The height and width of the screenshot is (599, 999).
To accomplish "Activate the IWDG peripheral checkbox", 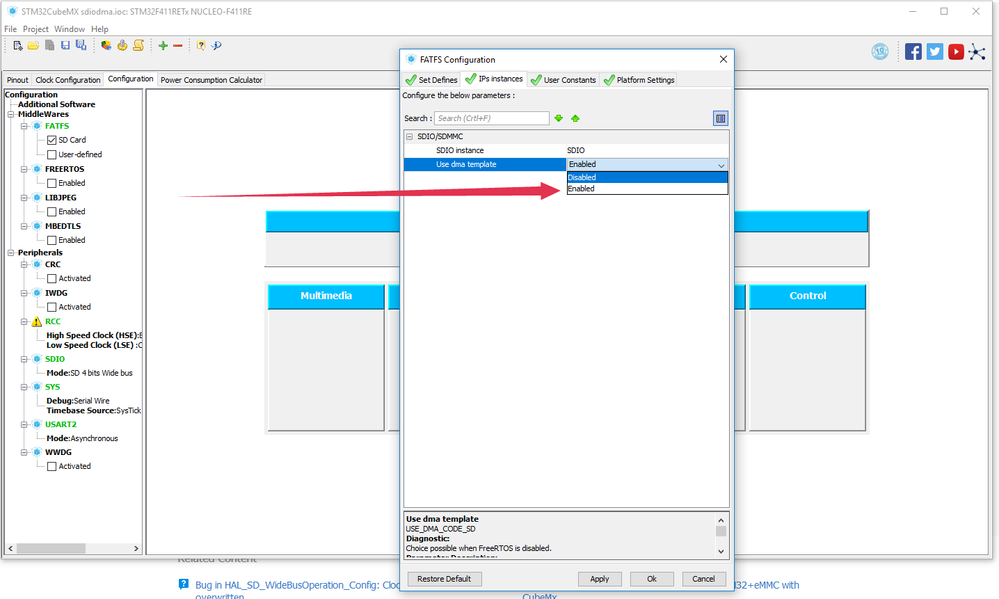I will click(x=52, y=307).
